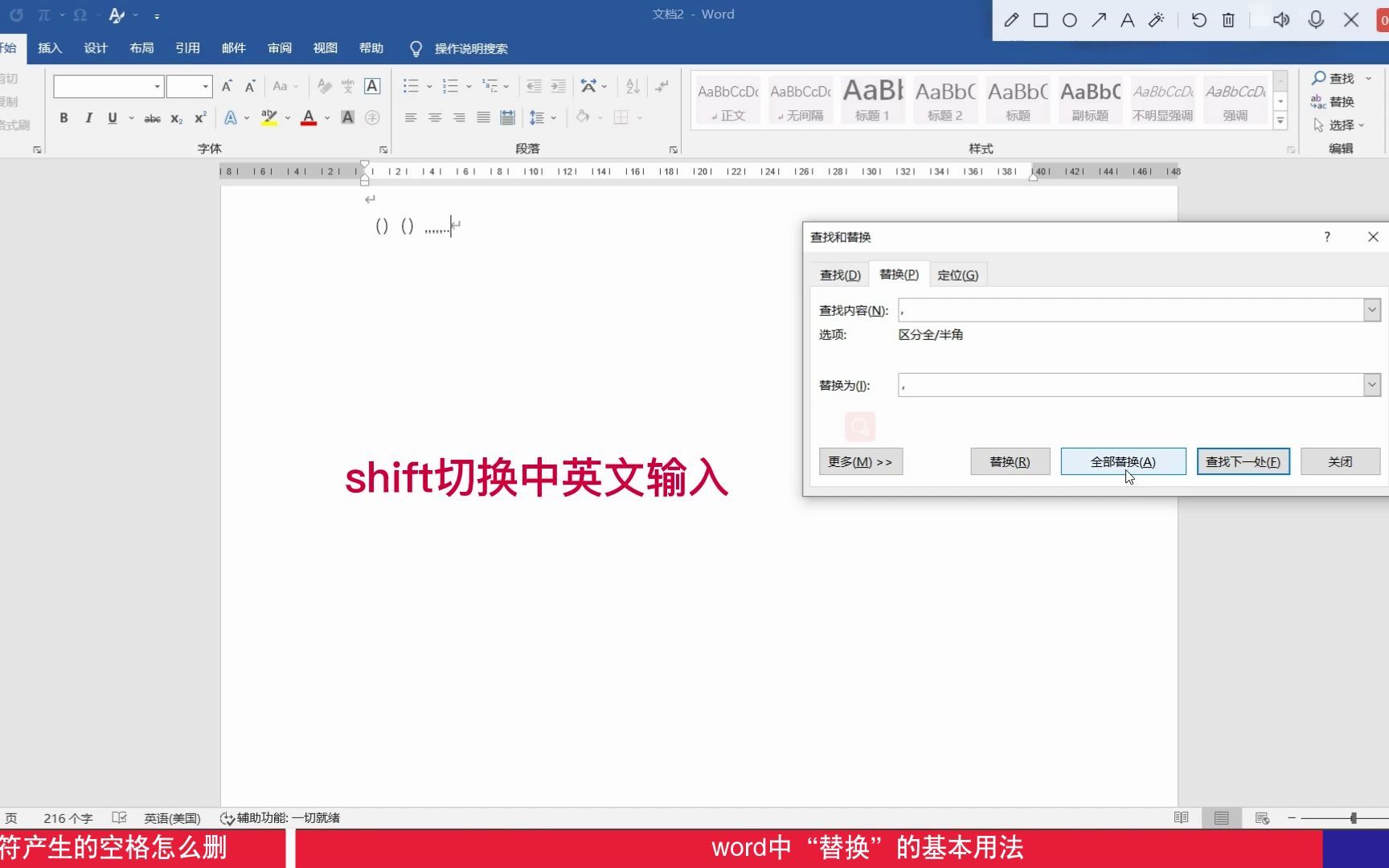This screenshot has height=868, width=1389.
Task: Click the multilevel list icon
Action: 490,86
